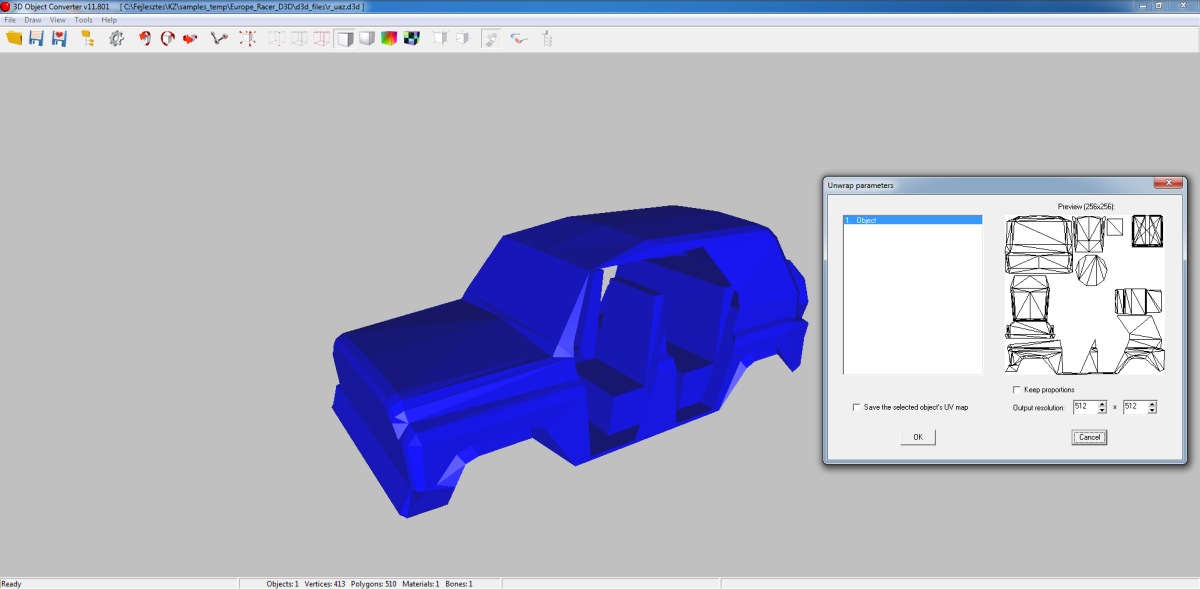This screenshot has height=589, width=1200.
Task: Click OK in Unwrap parameters dialog
Action: tap(917, 437)
